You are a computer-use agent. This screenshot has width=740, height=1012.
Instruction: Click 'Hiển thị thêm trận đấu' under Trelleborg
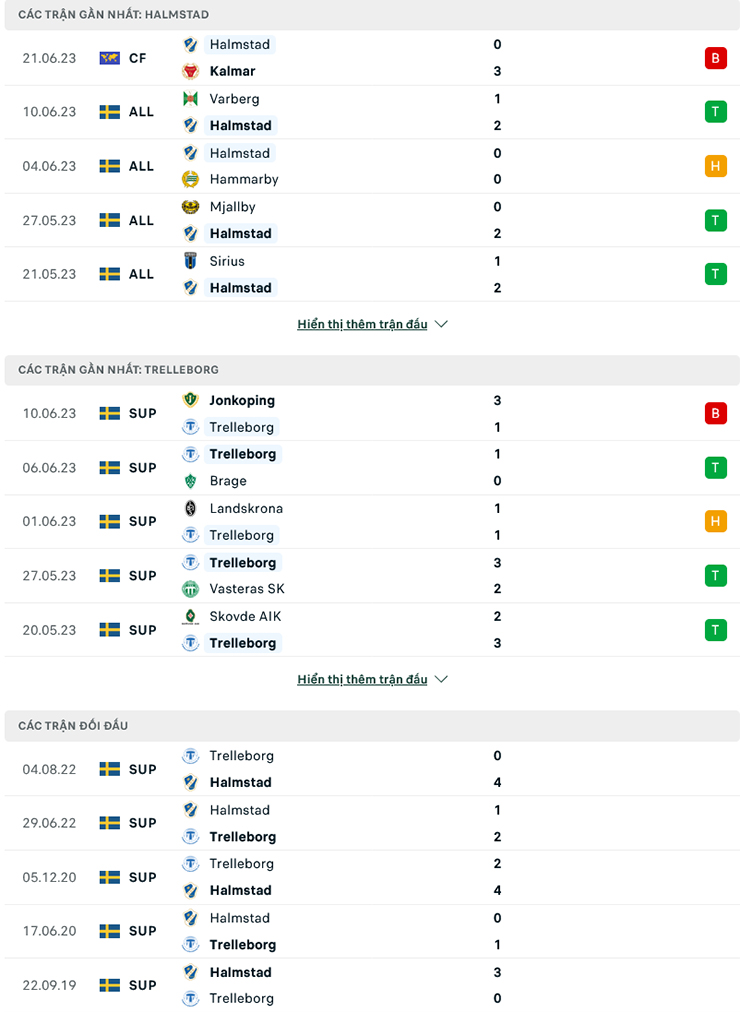362,678
